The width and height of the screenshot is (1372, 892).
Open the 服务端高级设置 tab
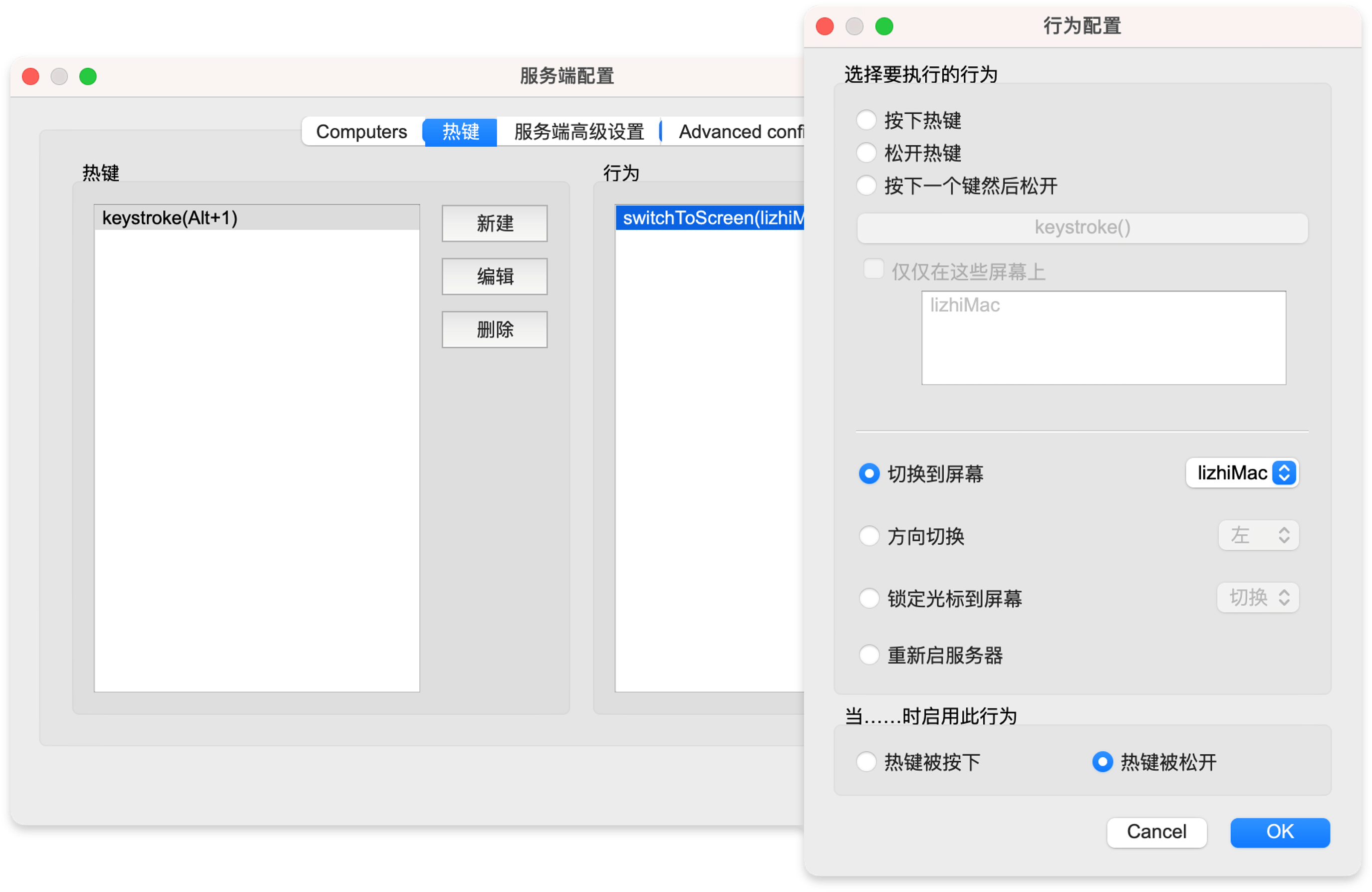click(579, 132)
